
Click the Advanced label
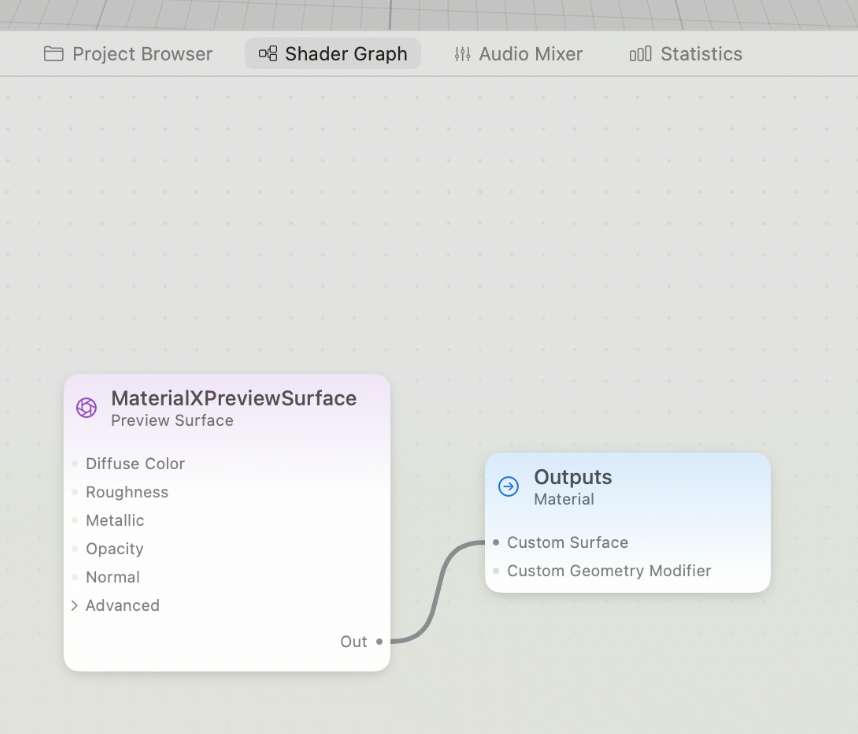[123, 605]
